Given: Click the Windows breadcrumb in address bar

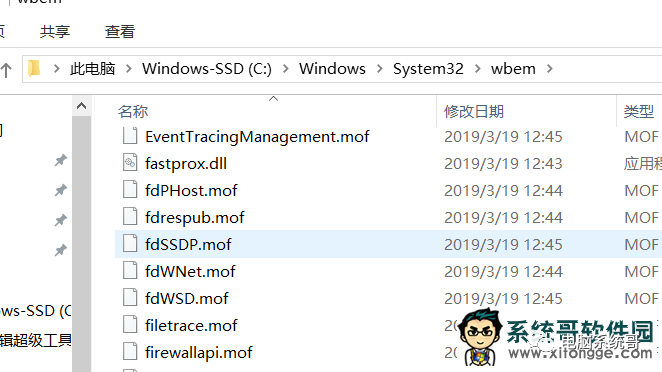Looking at the screenshot, I should click(x=332, y=68).
